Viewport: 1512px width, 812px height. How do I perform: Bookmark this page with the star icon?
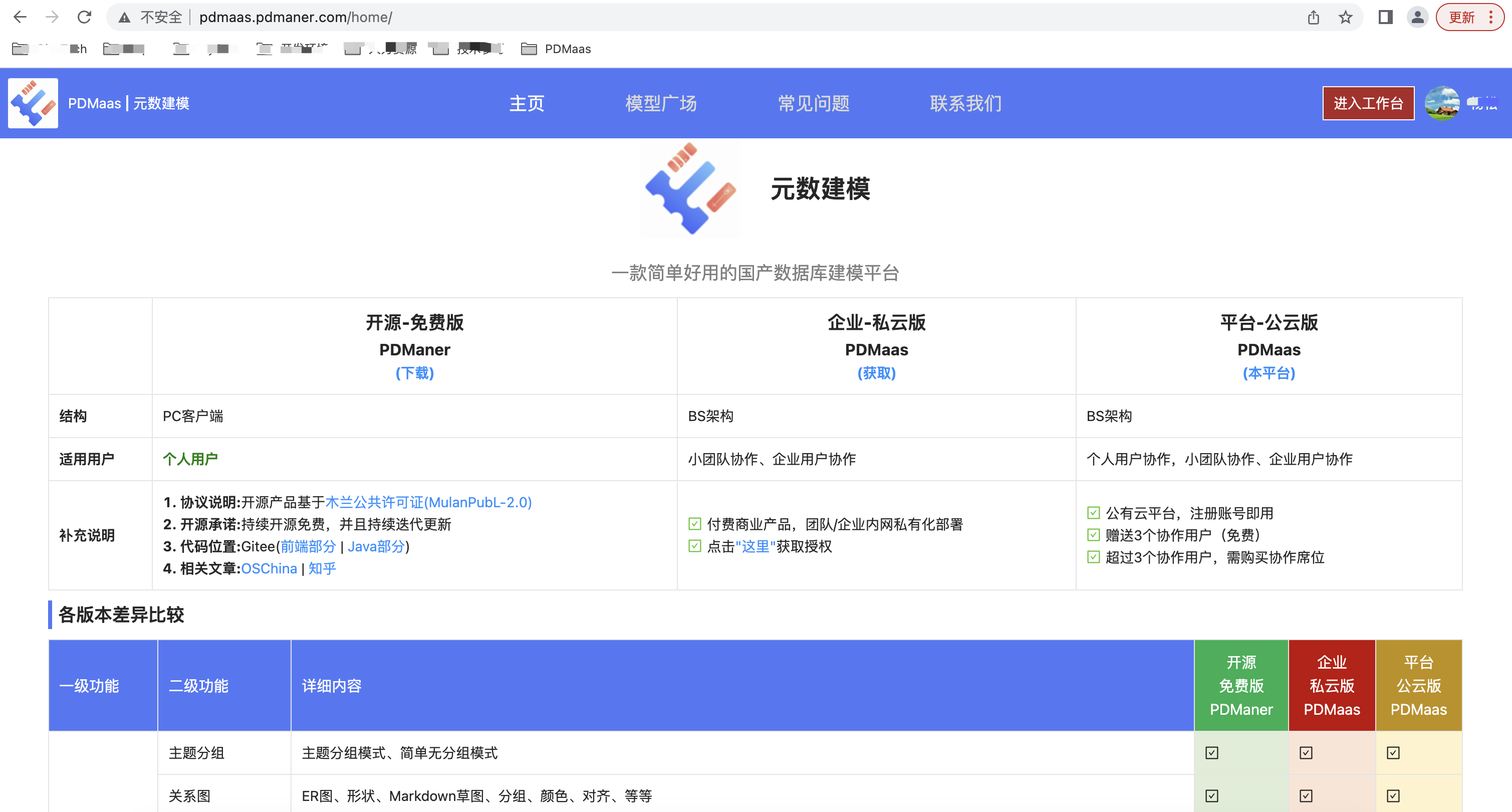pyautogui.click(x=1345, y=17)
